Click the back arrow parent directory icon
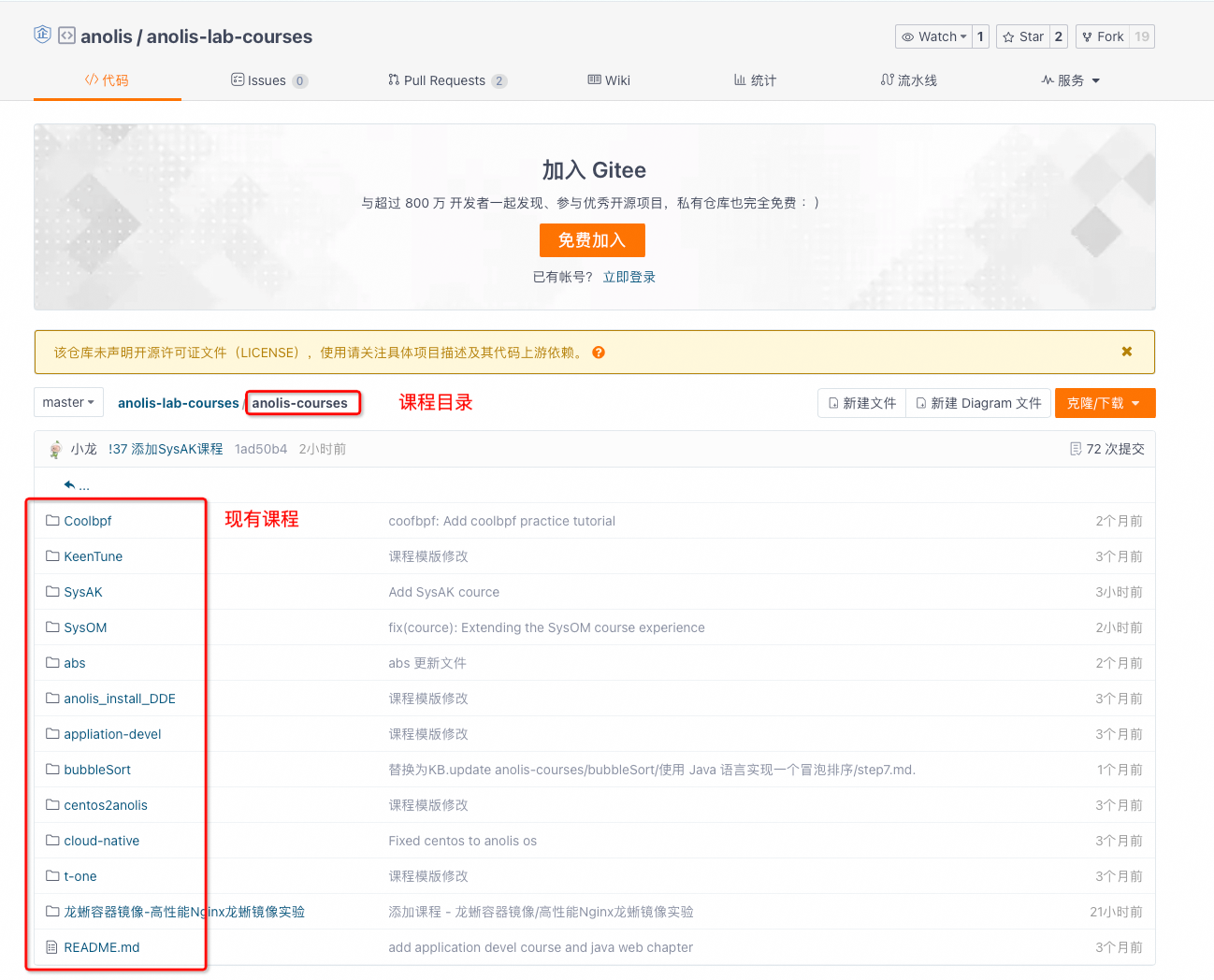The width and height of the screenshot is (1214, 980). [69, 484]
